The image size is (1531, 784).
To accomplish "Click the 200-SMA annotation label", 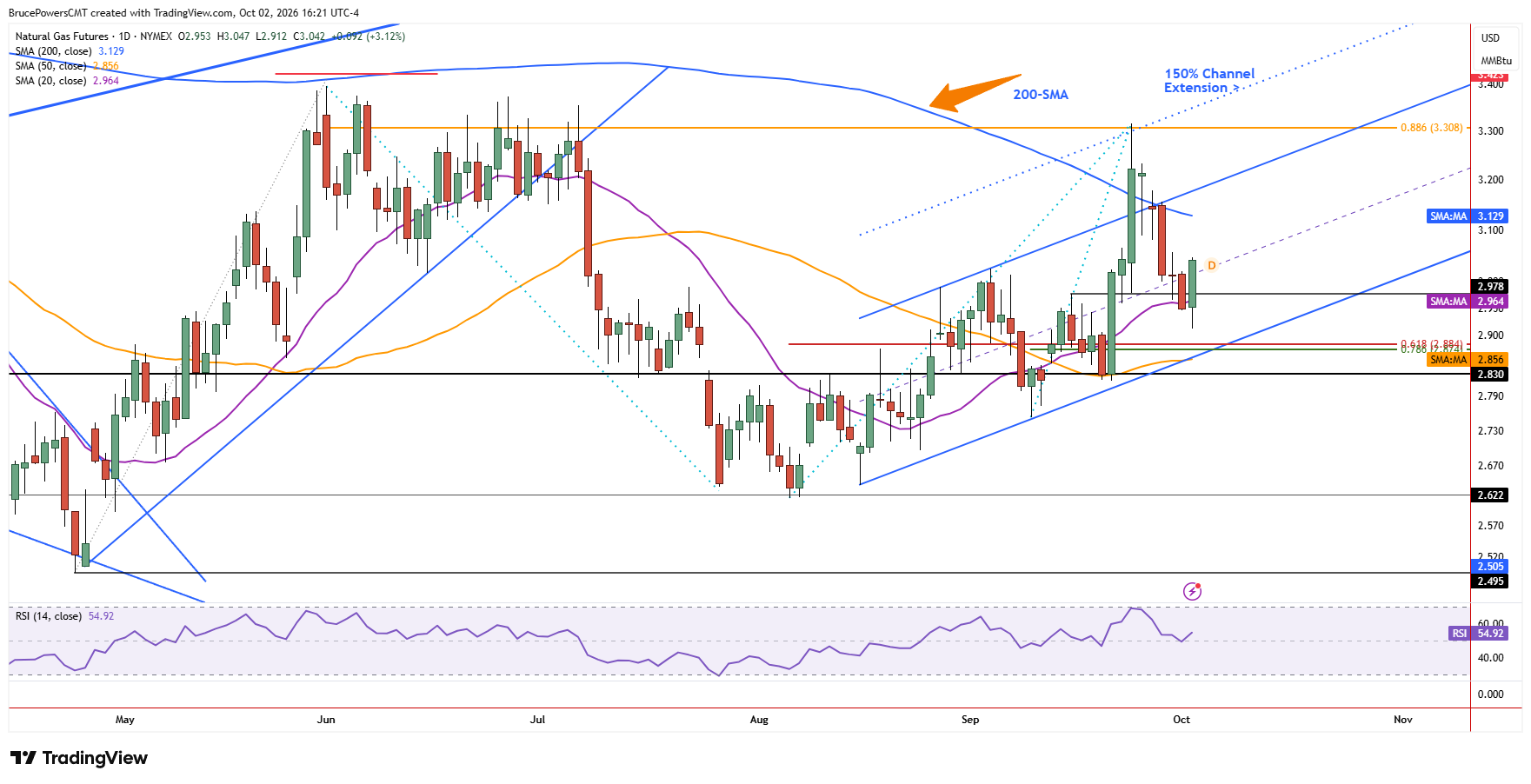I will (x=1040, y=95).
